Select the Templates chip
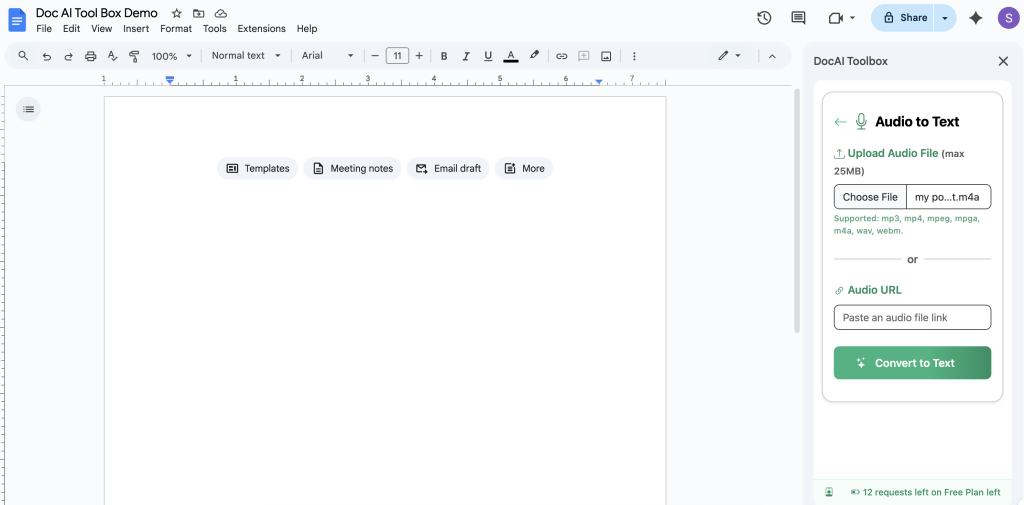This screenshot has width=1024, height=505. click(257, 169)
